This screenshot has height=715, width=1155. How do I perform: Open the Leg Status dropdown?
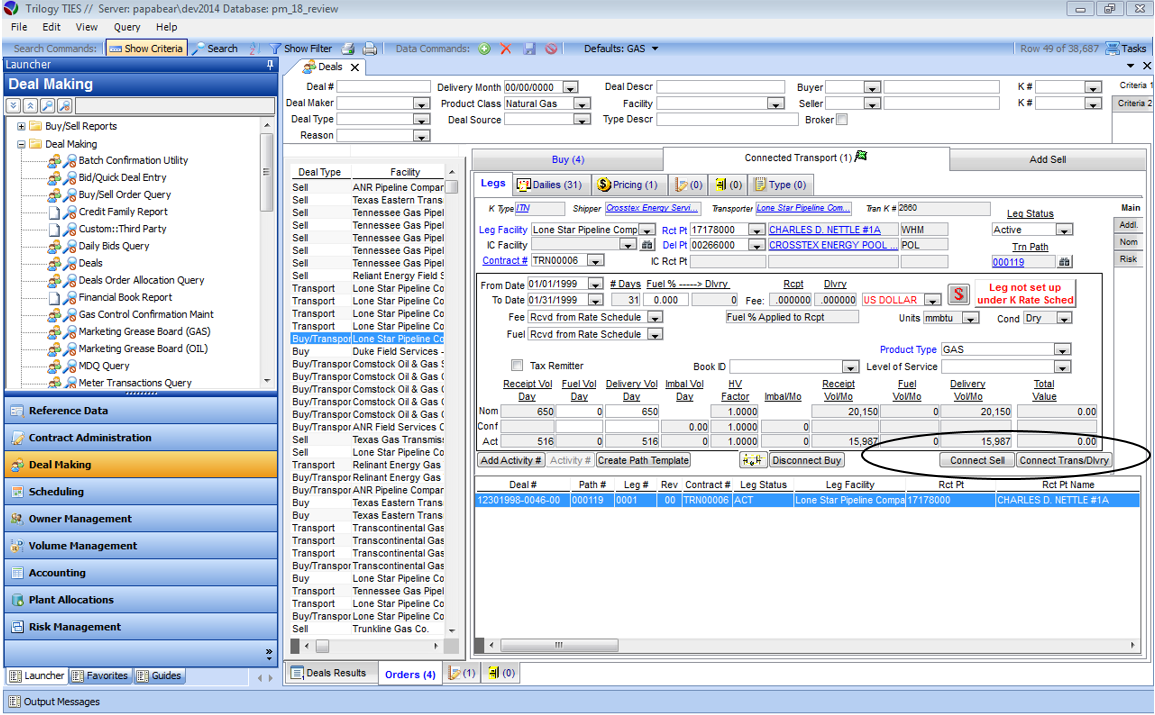coord(1064,230)
